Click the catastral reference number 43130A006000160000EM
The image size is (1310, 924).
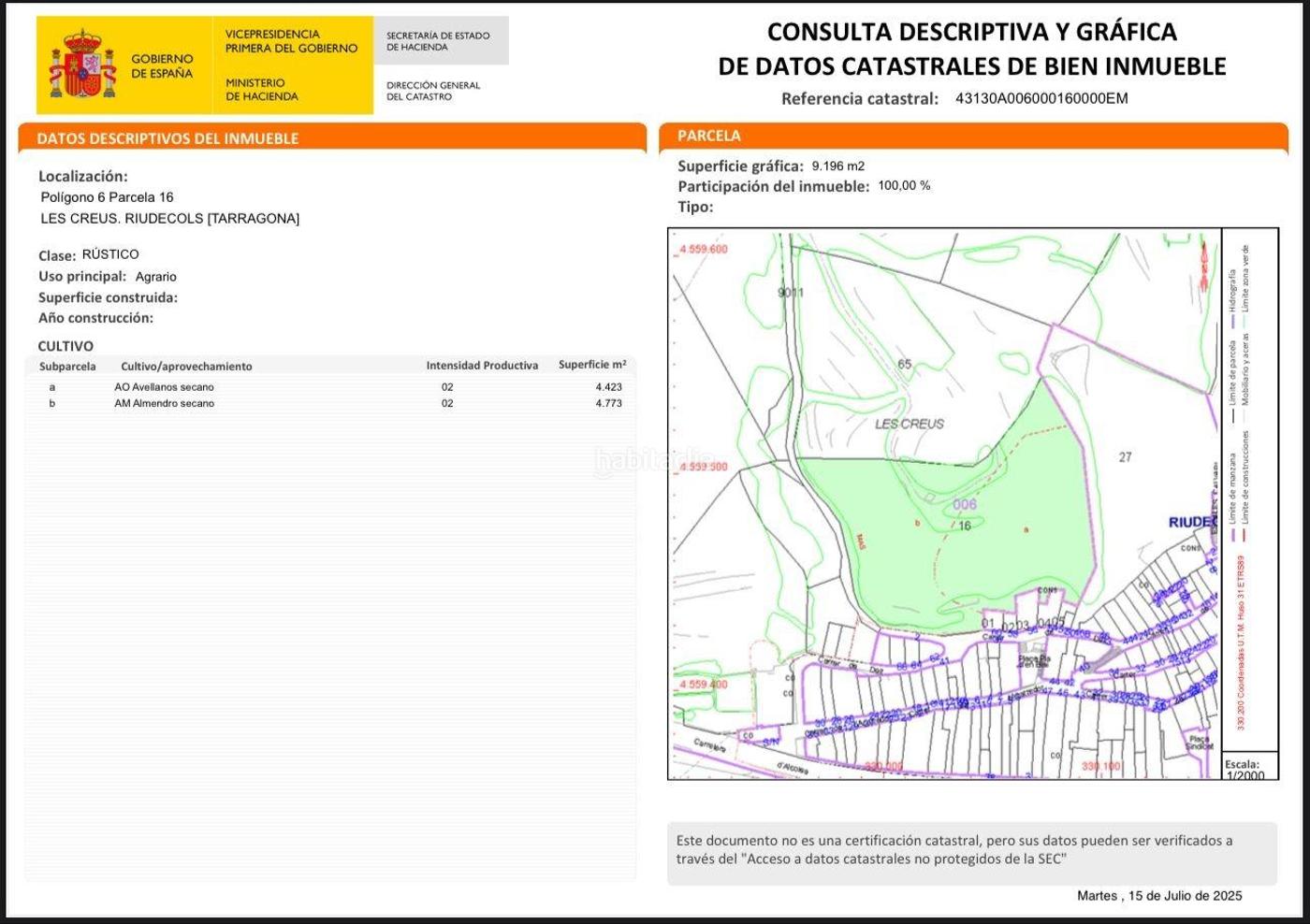[1041, 98]
